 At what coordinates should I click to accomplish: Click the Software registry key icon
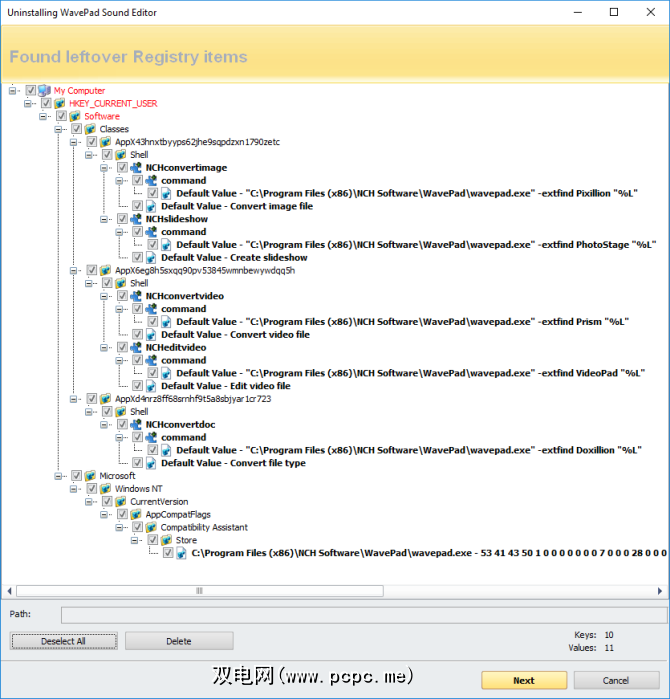tap(75, 116)
